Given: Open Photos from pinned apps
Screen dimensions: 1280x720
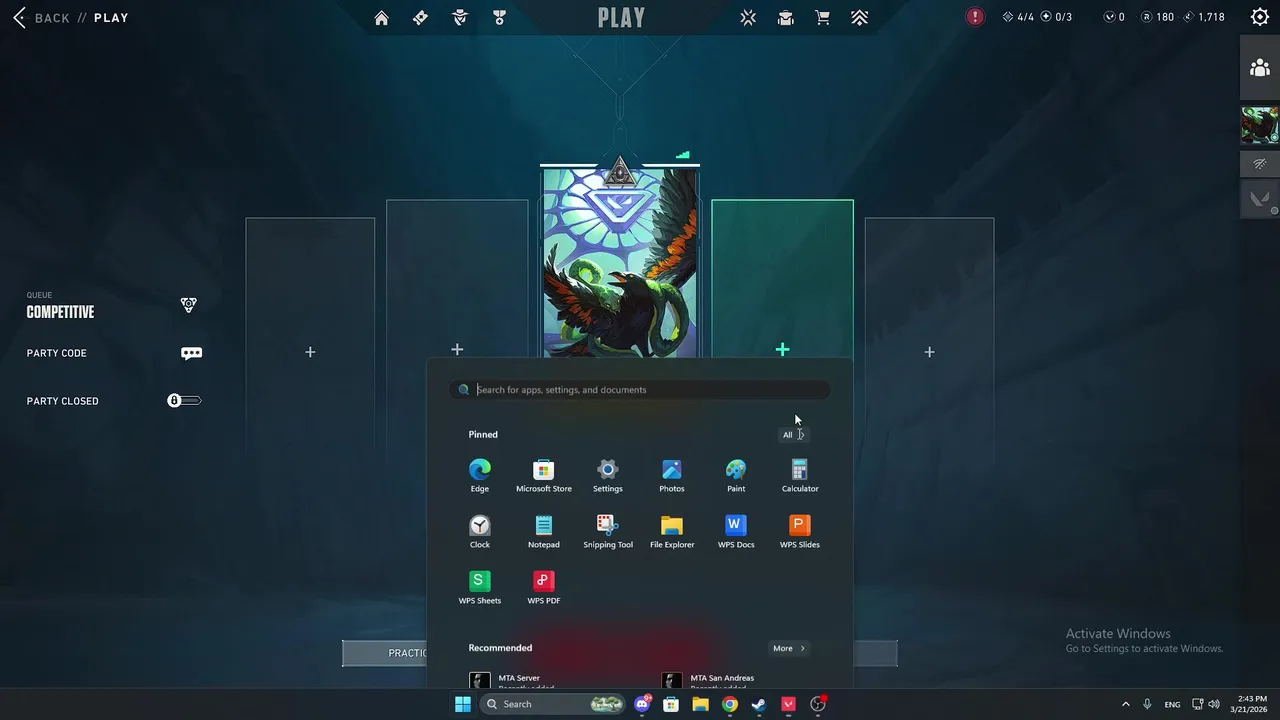Looking at the screenshot, I should [672, 475].
